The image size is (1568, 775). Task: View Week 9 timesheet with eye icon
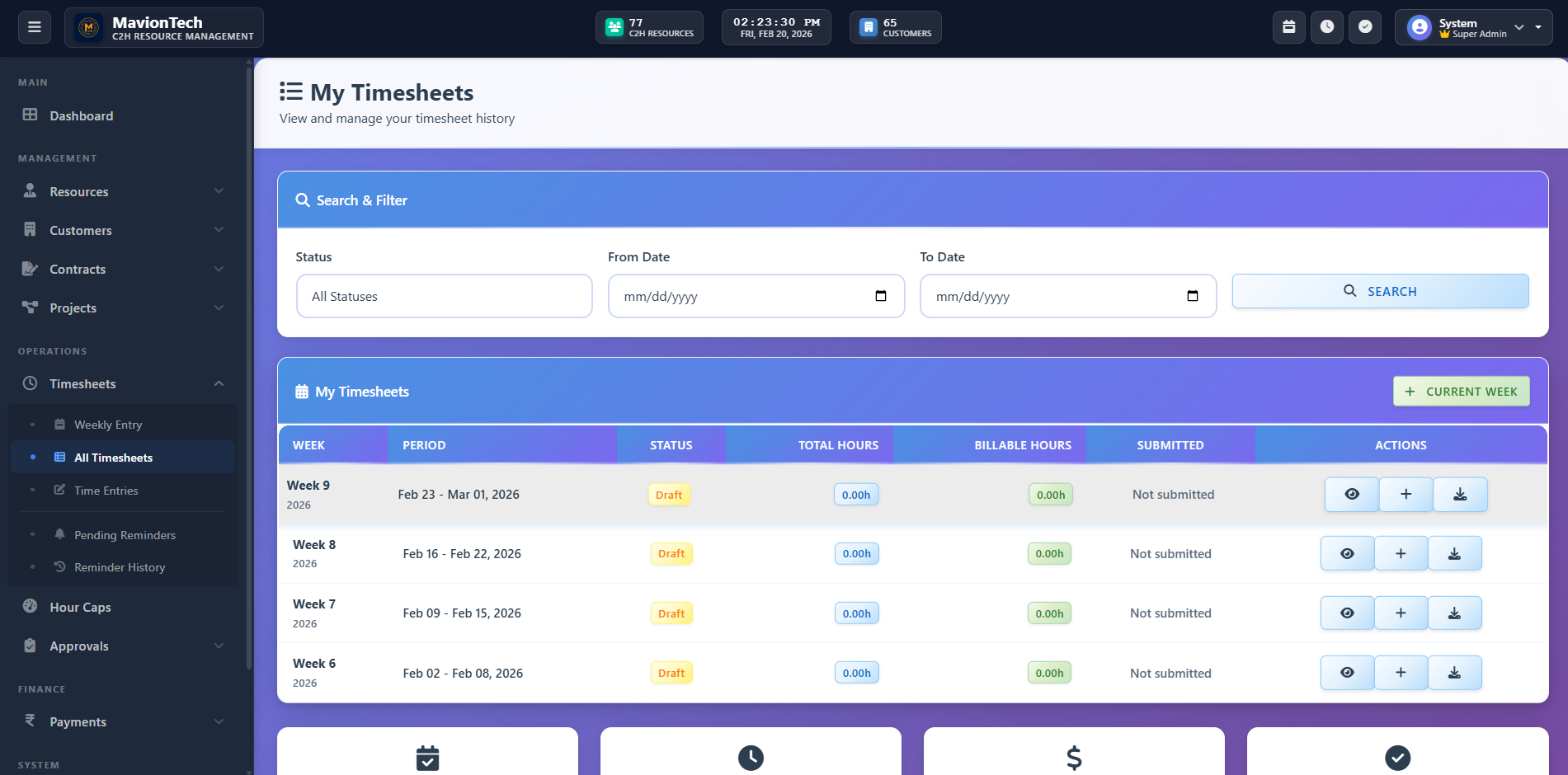(x=1351, y=495)
